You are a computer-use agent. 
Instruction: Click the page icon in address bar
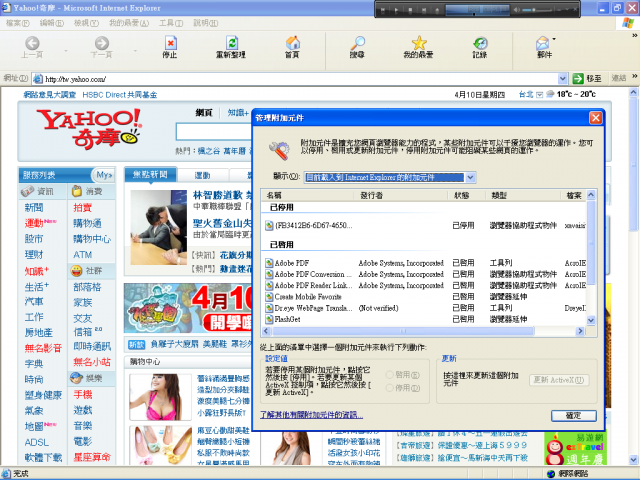pyautogui.click(x=38, y=78)
